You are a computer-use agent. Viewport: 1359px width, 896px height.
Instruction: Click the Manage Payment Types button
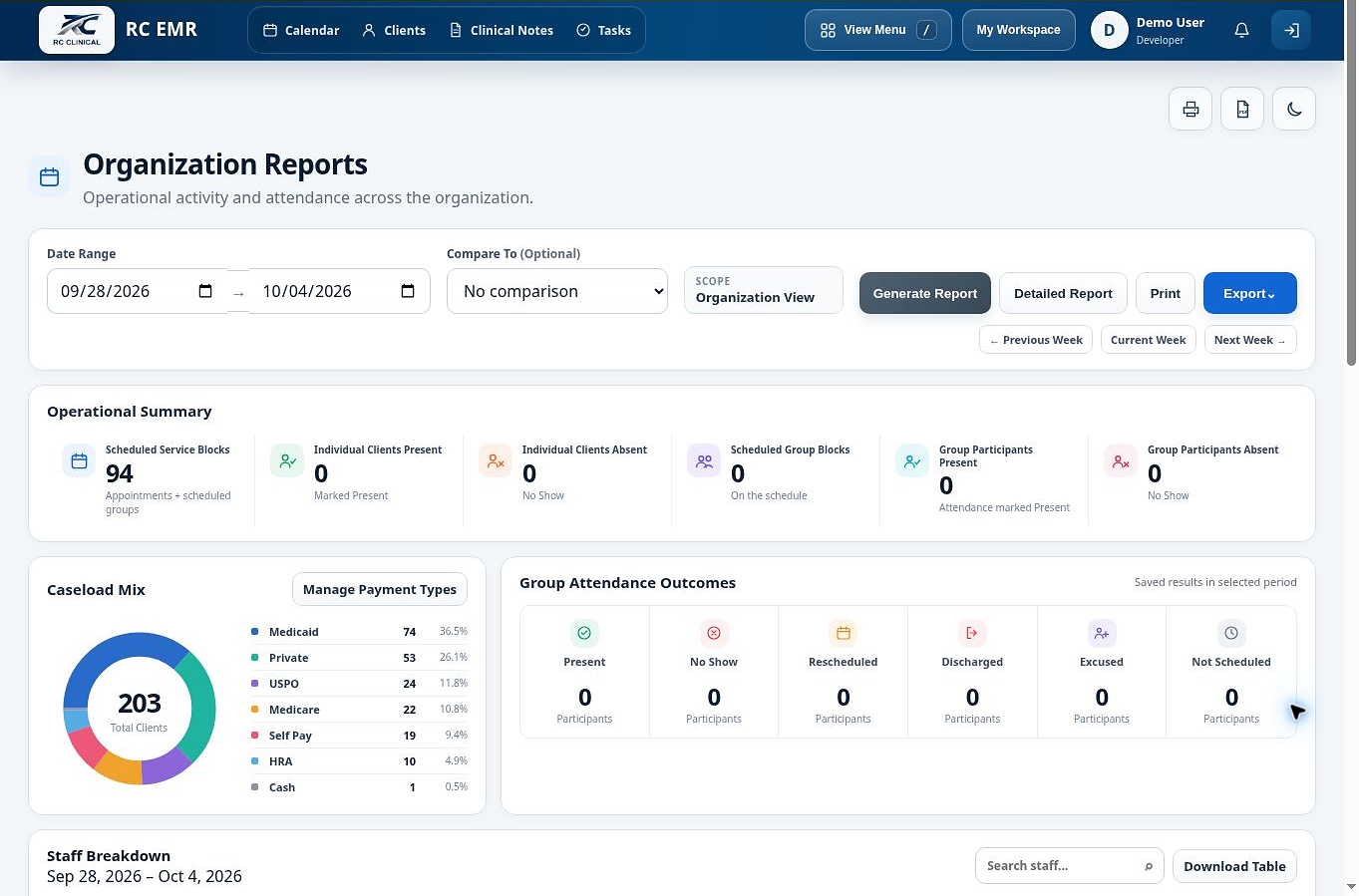point(380,589)
